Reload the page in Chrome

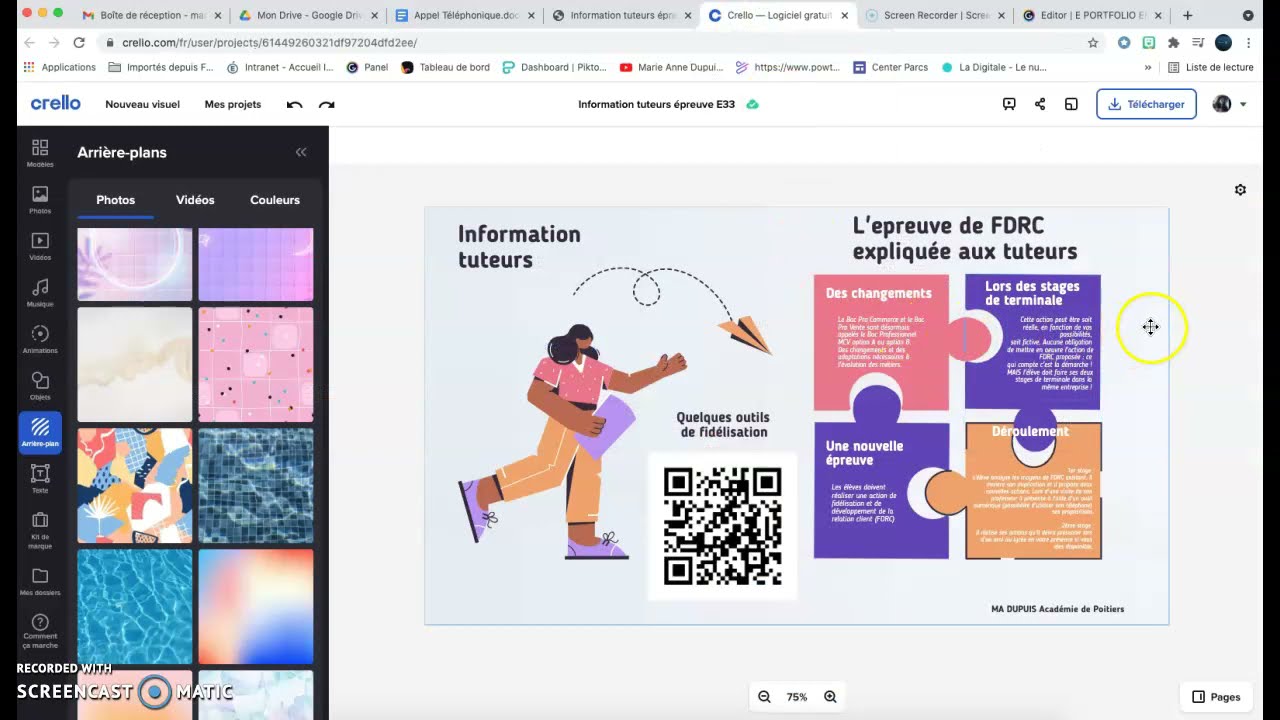[x=79, y=43]
